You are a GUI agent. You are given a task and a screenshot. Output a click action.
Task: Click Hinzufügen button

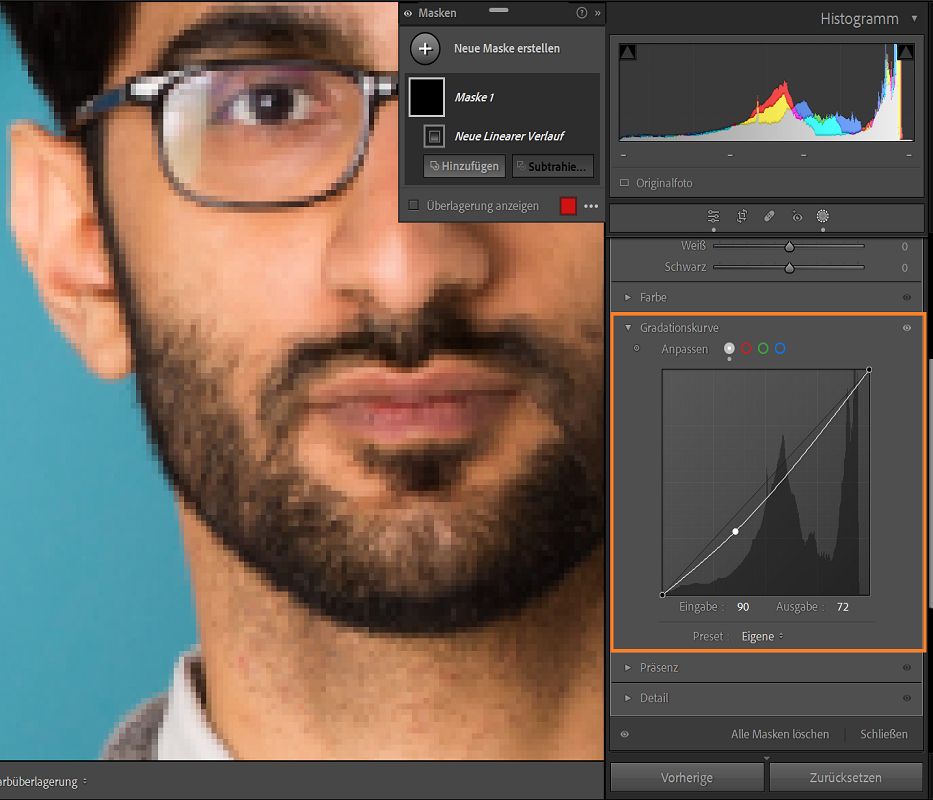click(x=464, y=166)
